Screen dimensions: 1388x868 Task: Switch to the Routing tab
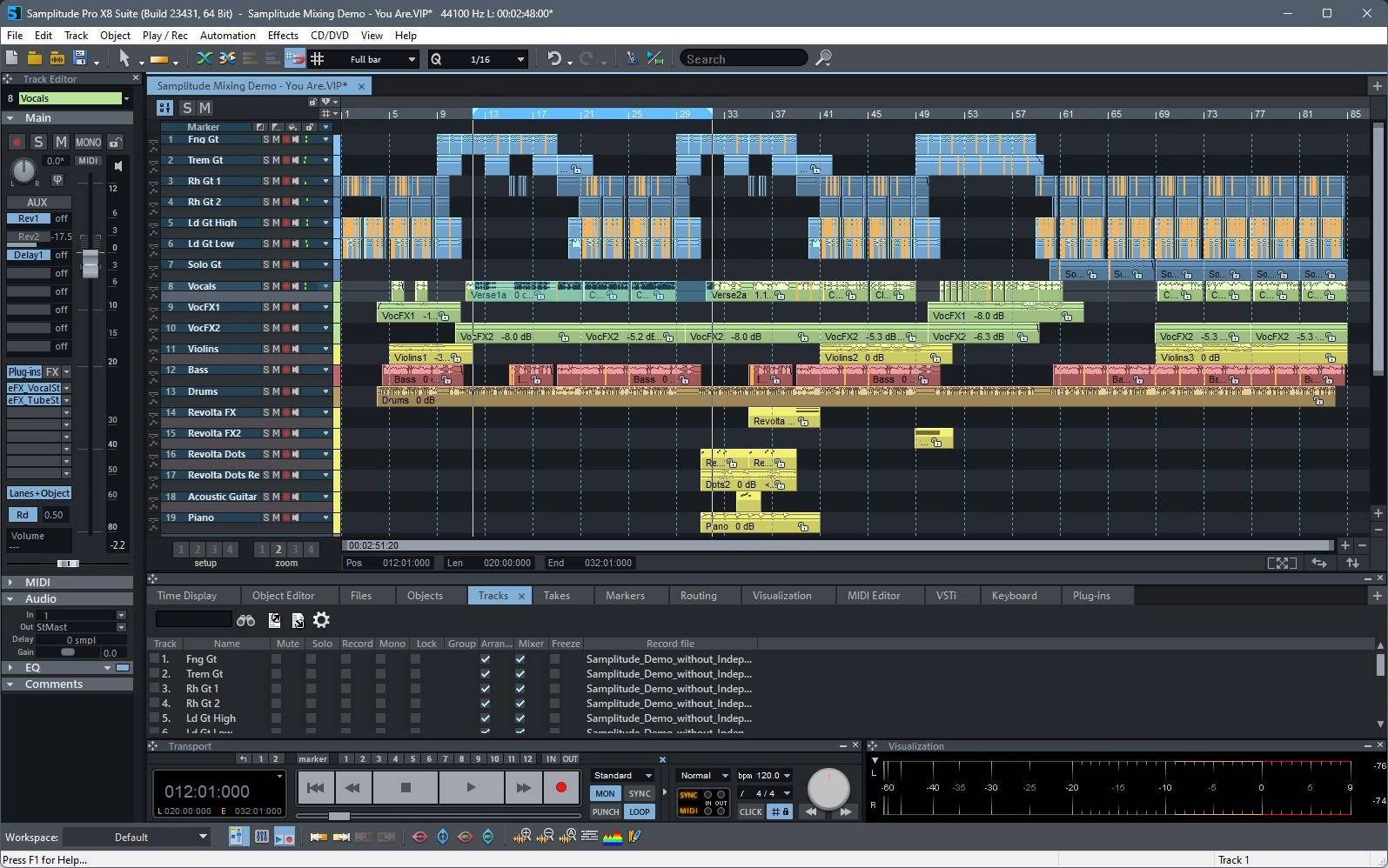pos(699,596)
